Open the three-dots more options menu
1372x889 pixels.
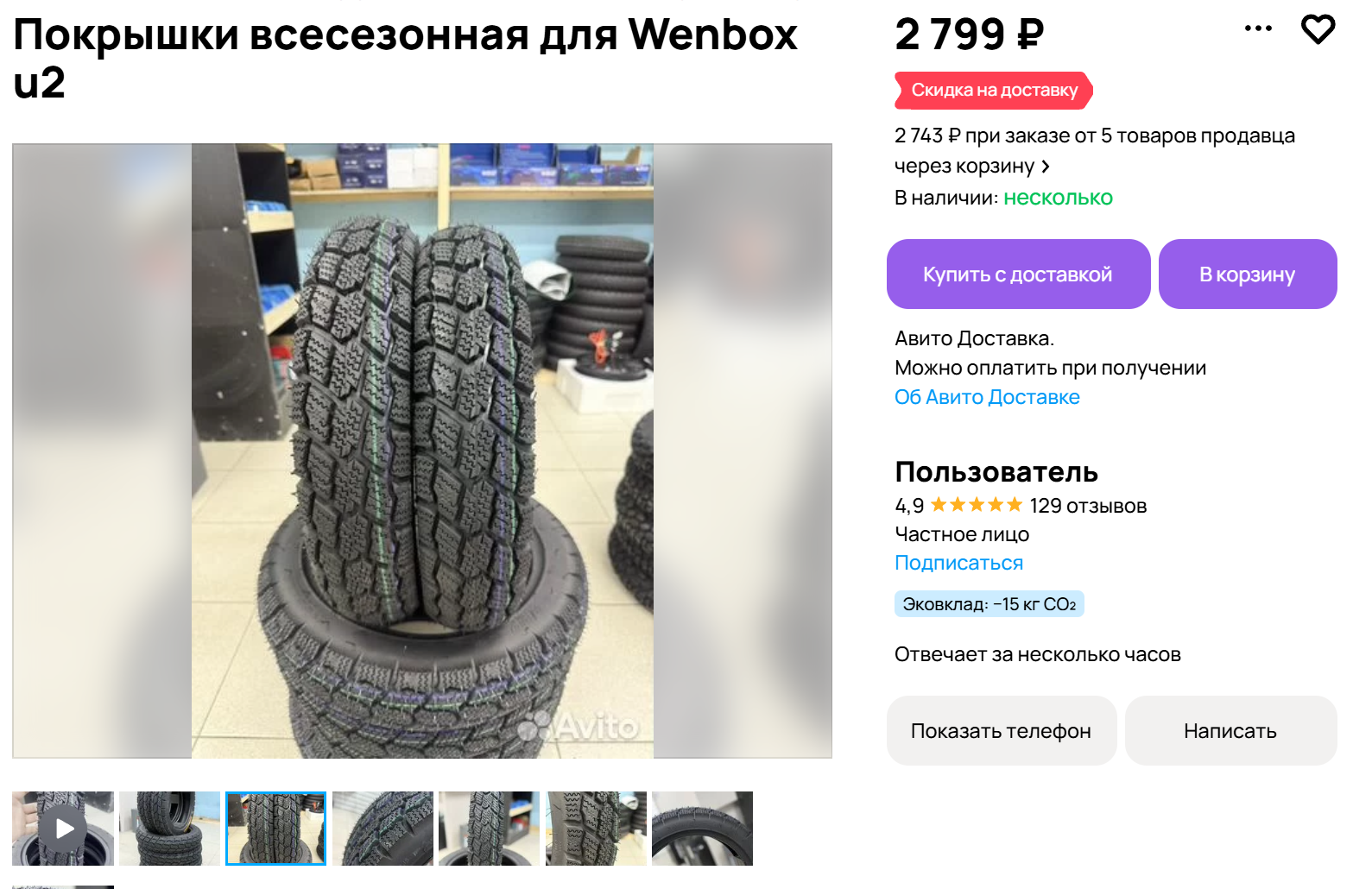coord(1258,28)
